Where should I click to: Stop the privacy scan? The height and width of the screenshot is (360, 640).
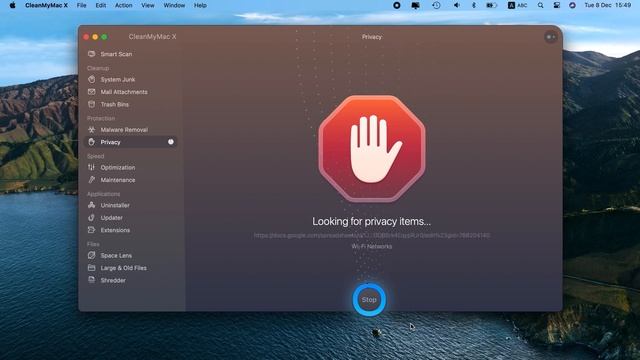(x=369, y=300)
